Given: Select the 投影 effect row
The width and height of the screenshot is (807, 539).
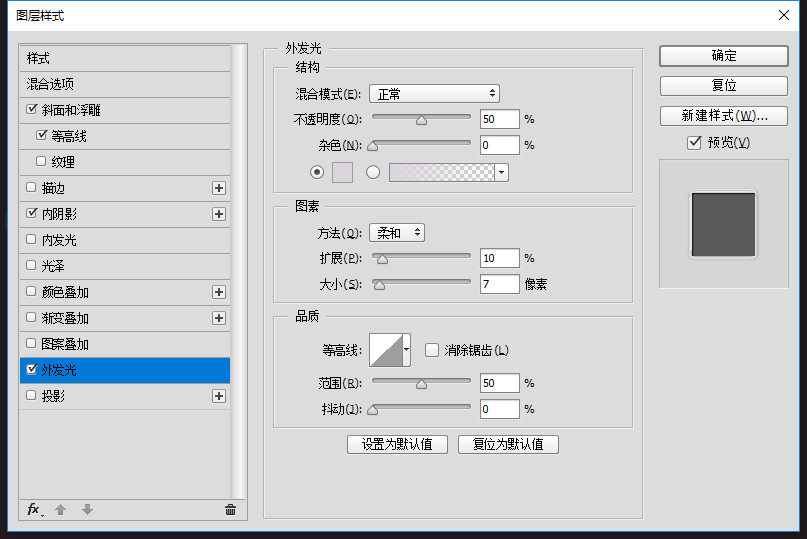Looking at the screenshot, I should click(125, 396).
